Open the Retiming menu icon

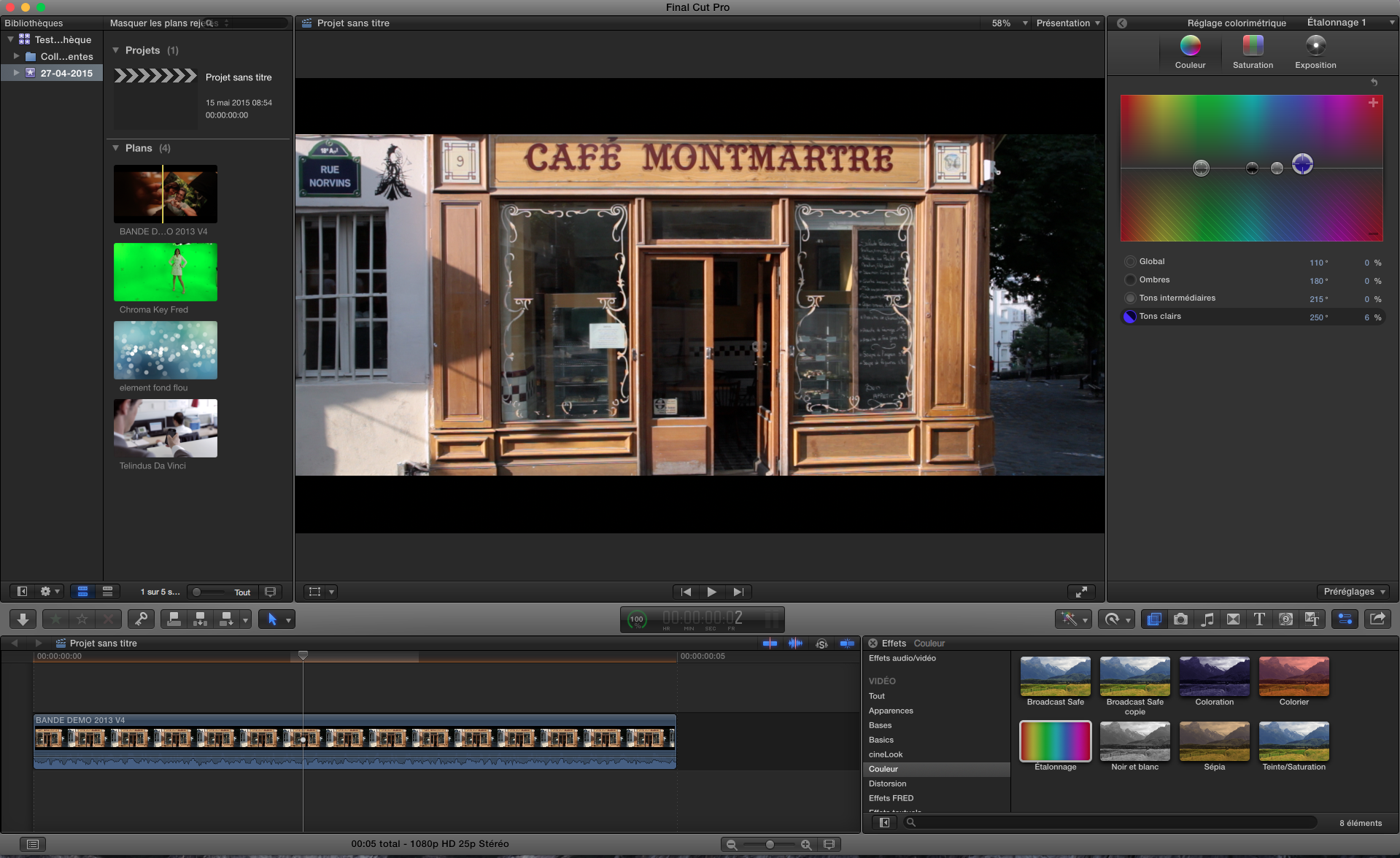1116,619
